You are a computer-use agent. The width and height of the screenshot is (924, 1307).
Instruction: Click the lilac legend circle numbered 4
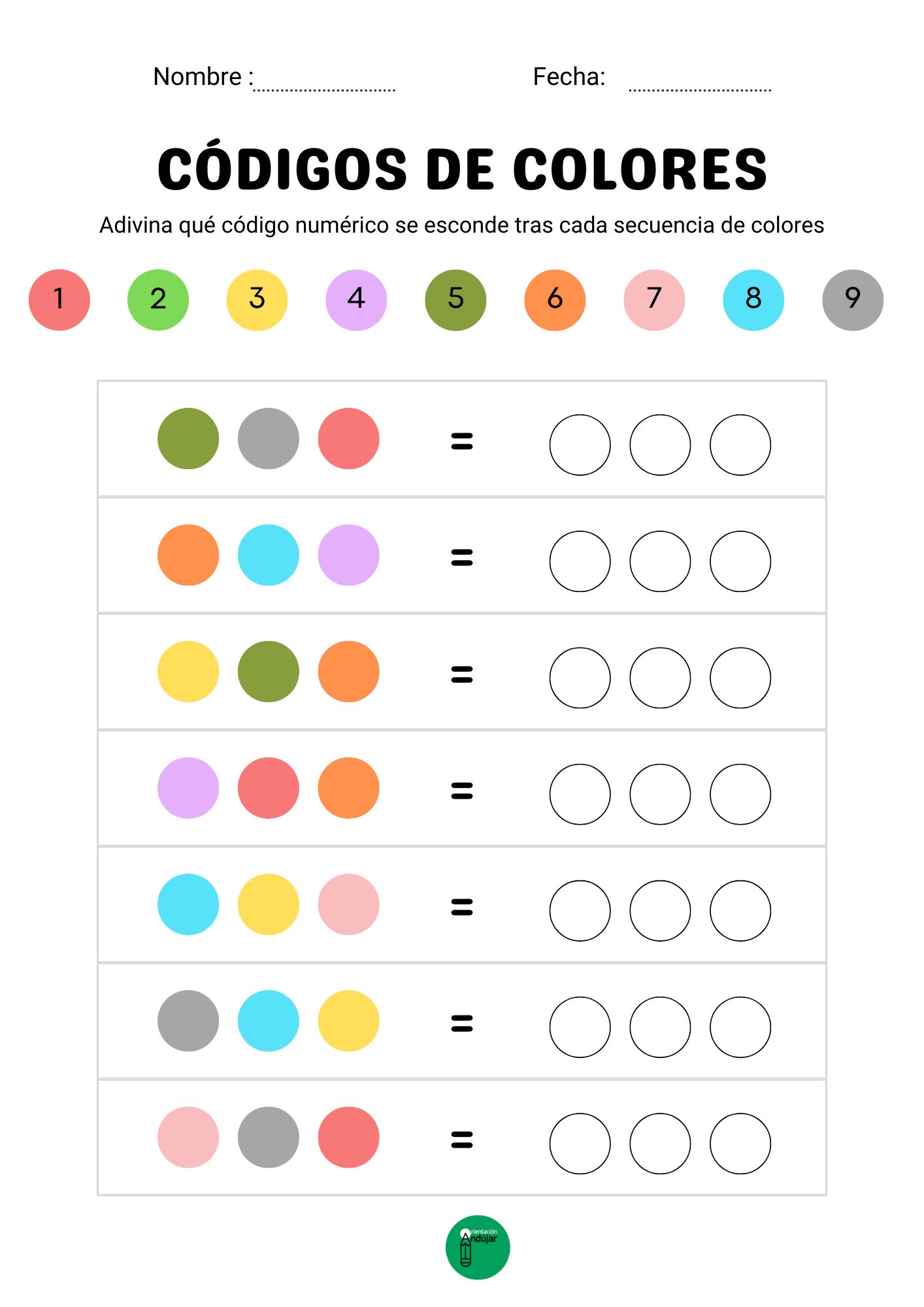[x=356, y=300]
